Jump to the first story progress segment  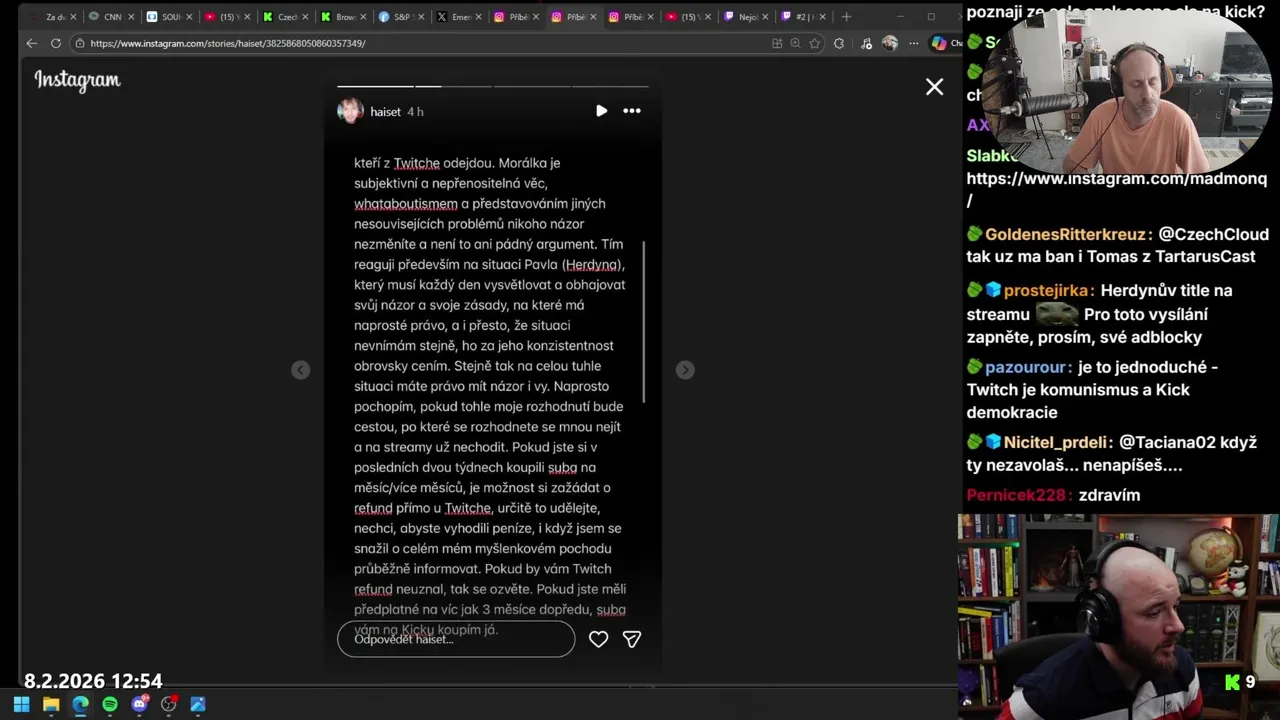pos(375,86)
